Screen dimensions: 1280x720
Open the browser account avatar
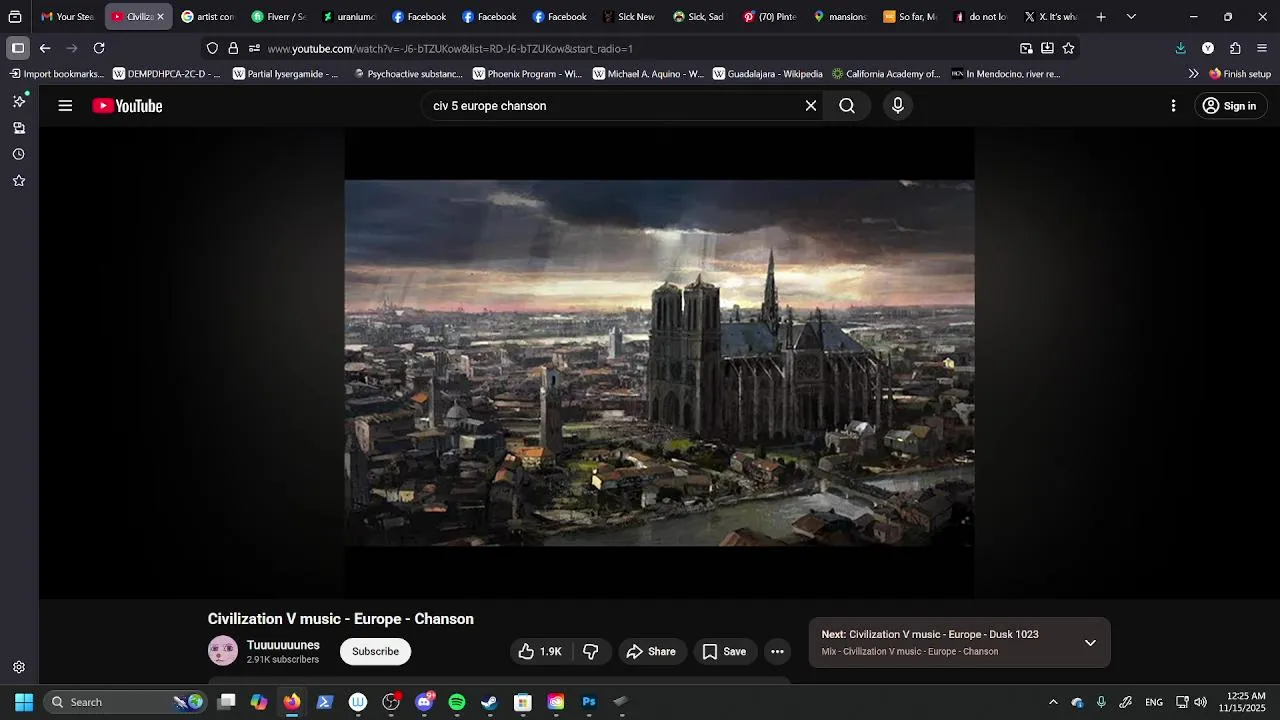click(1208, 48)
